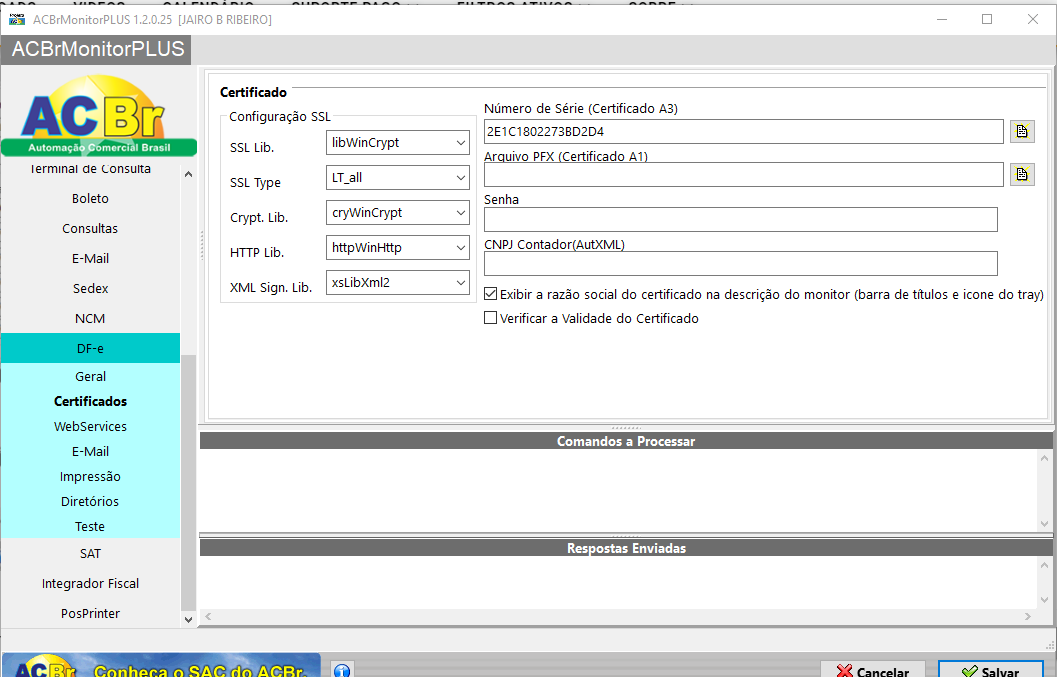The width and height of the screenshot is (1057, 677).
Task: Select Sedex in sidebar
Action: pyautogui.click(x=90, y=289)
